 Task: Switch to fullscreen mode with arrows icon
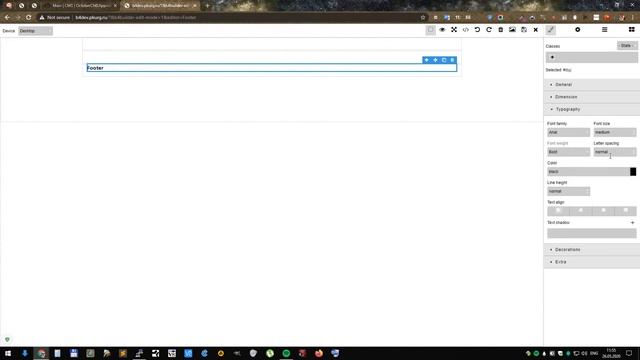coord(454,30)
